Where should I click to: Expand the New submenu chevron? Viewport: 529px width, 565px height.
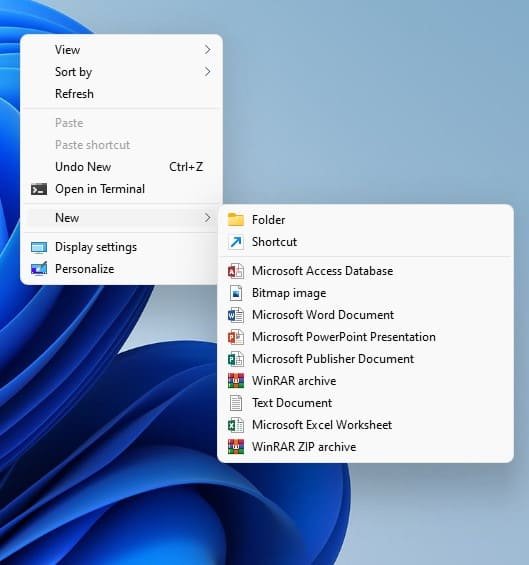coord(207,218)
